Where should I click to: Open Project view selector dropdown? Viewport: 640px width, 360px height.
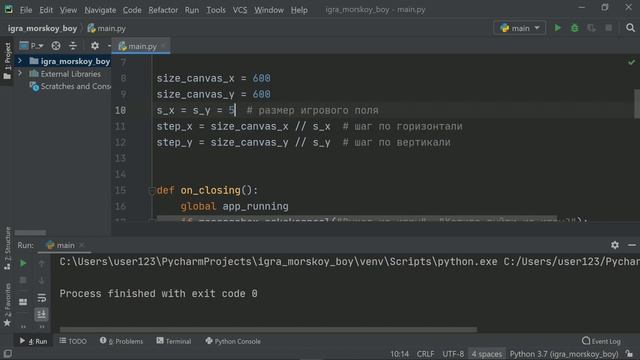pos(31,46)
